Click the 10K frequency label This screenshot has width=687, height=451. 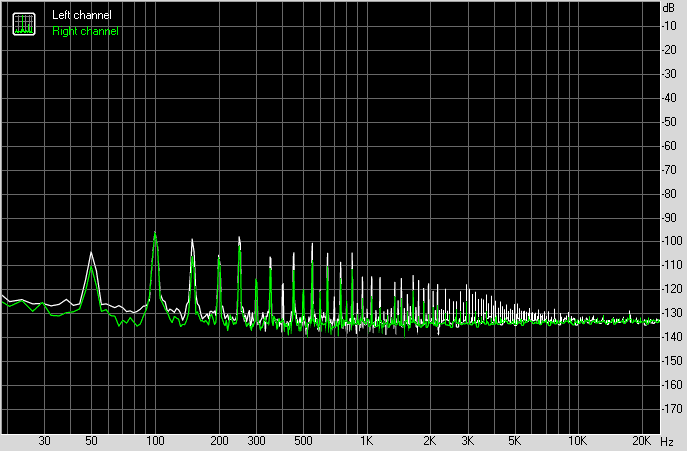coord(577,441)
